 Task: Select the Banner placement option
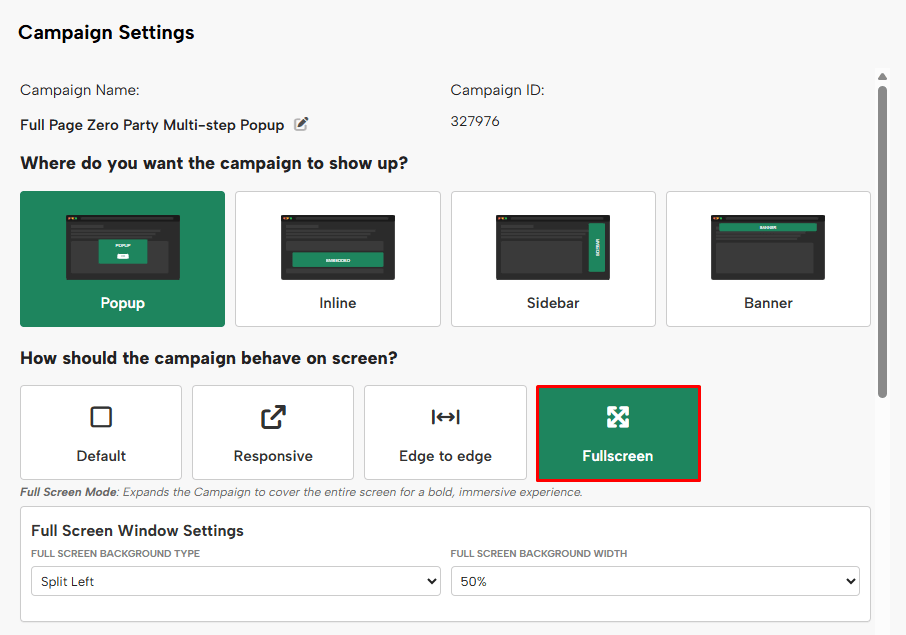[768, 259]
